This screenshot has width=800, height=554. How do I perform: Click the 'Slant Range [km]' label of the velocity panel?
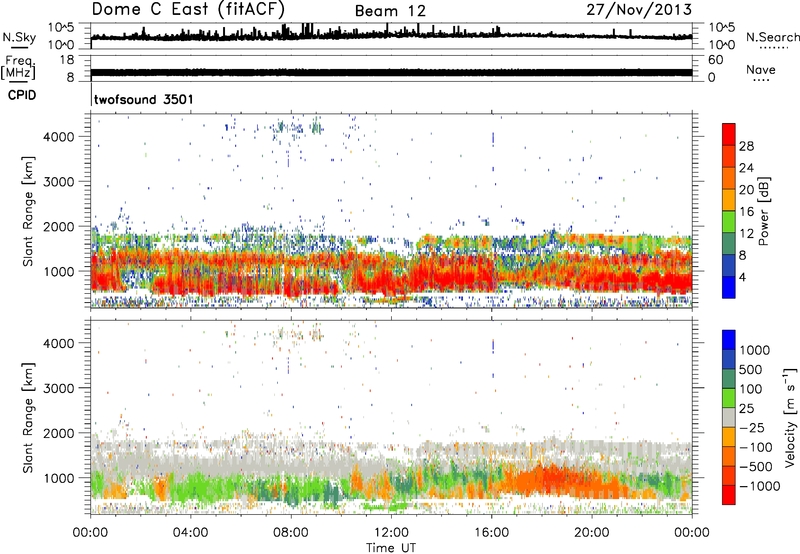tap(28, 417)
